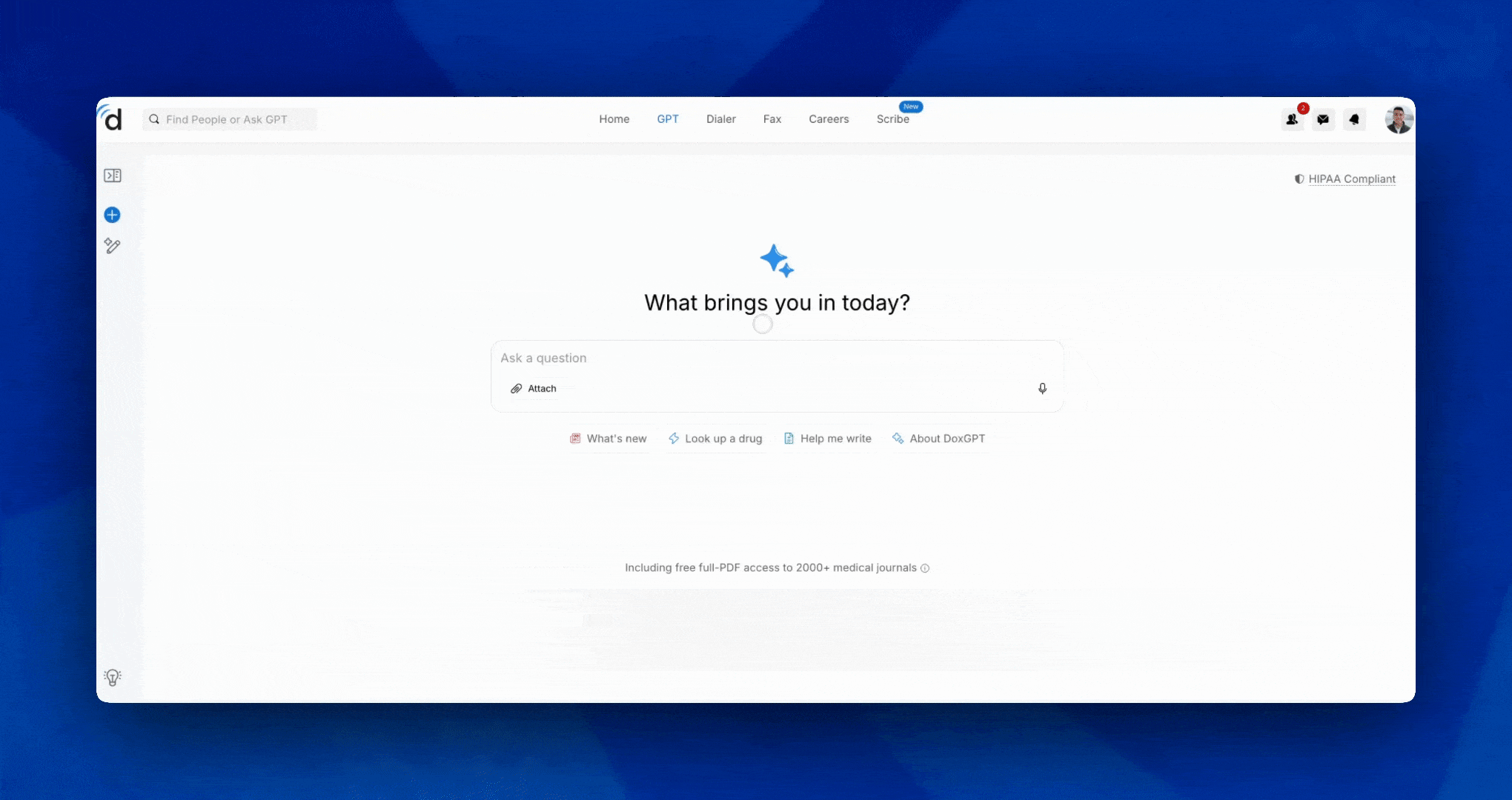Open the messages envelope icon
1512x800 pixels.
coord(1323,119)
